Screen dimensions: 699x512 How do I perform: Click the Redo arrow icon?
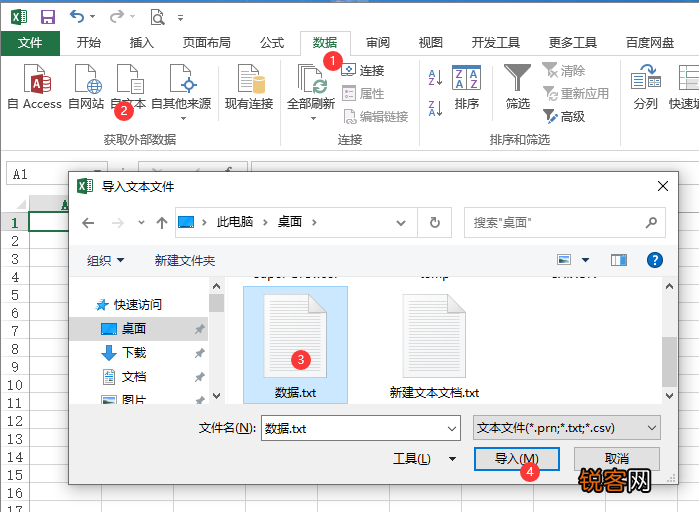click(117, 17)
